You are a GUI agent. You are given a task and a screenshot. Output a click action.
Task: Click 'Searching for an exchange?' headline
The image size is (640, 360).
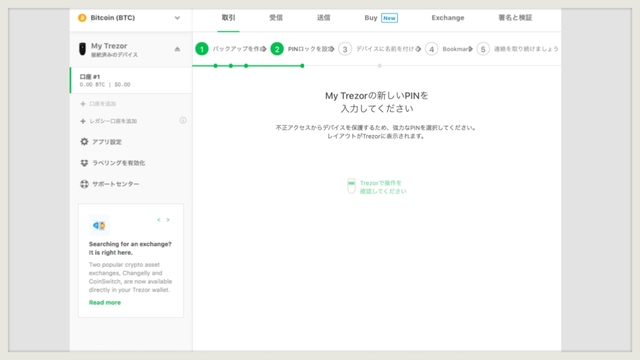[x=130, y=244]
